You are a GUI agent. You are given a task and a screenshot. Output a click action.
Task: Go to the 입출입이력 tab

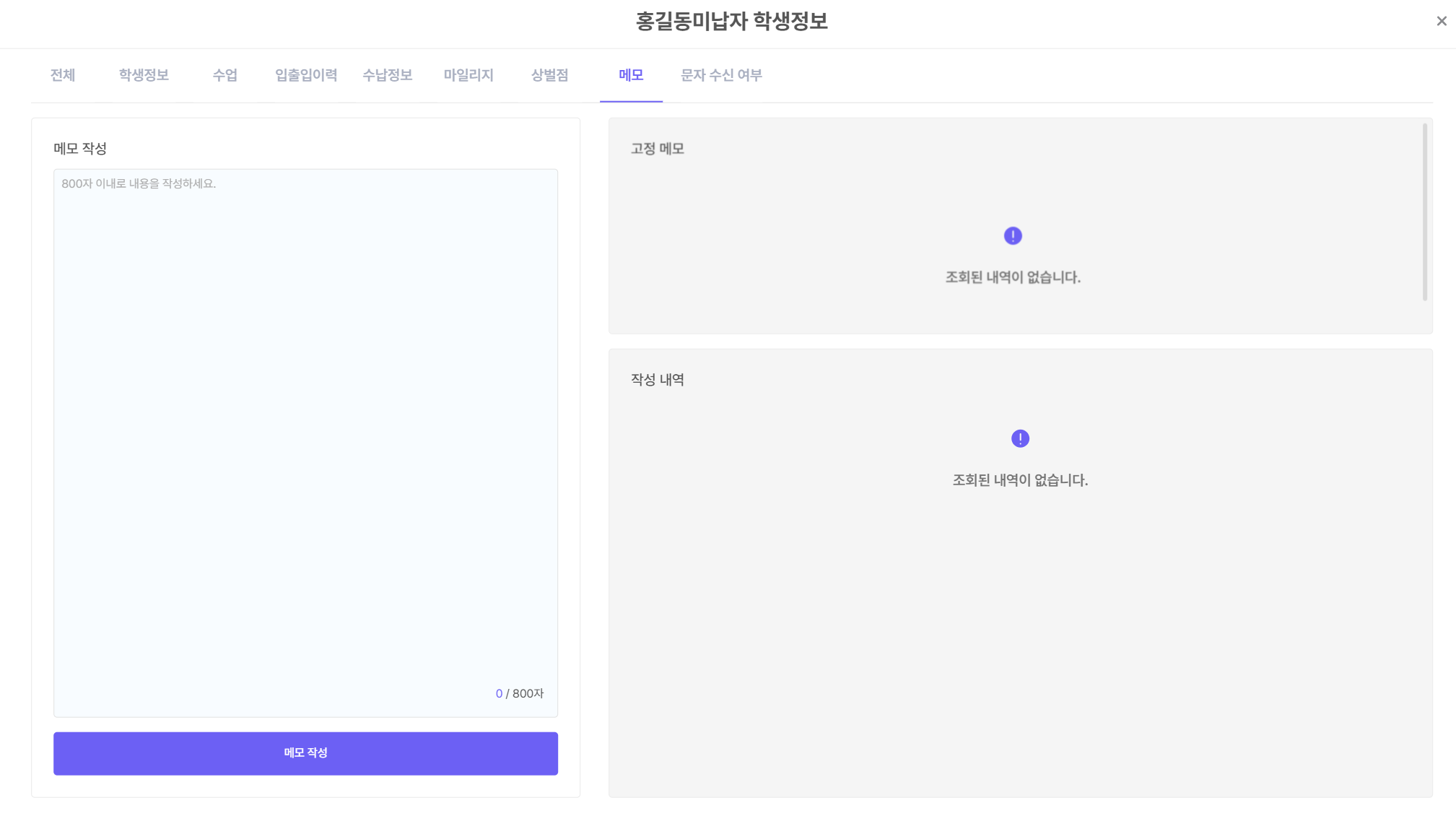pos(306,75)
